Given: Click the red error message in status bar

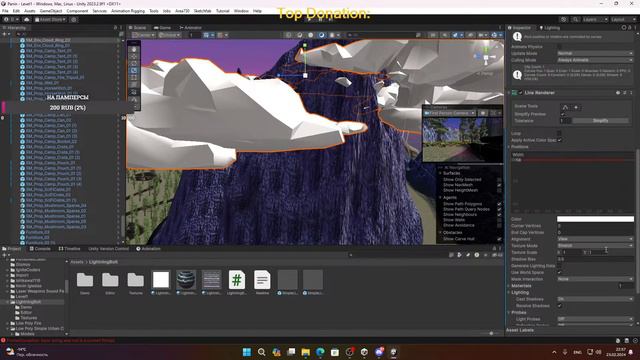Looking at the screenshot, I should pyautogui.click(x=60, y=340).
